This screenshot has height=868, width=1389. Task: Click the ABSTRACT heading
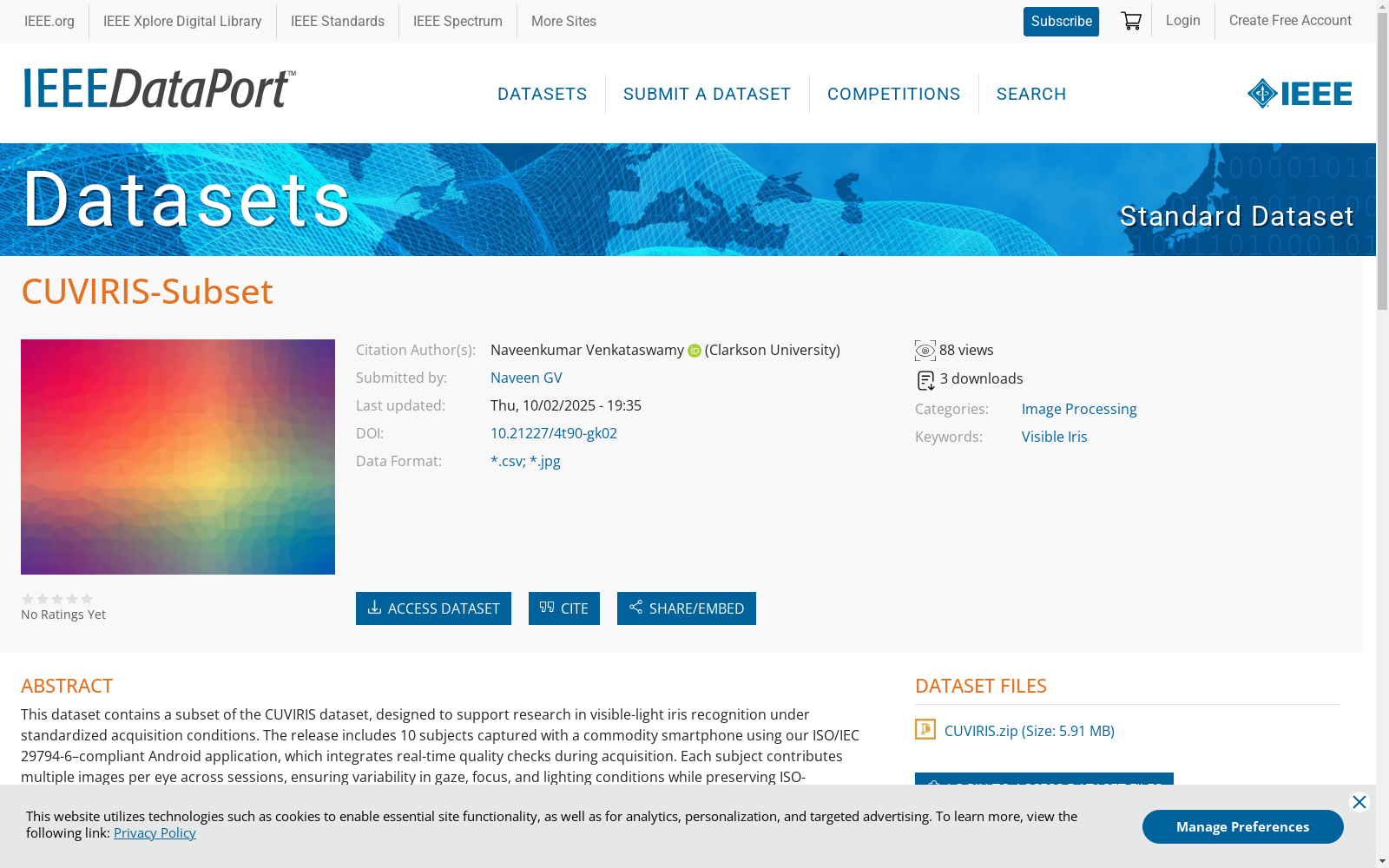point(67,686)
